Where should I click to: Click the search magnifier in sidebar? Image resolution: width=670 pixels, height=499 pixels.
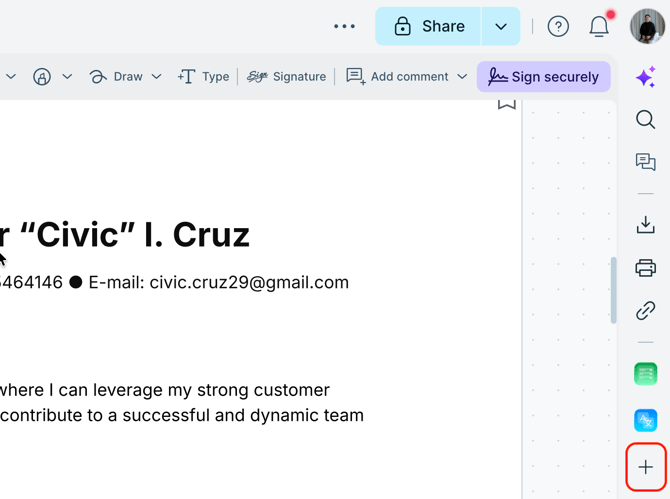click(646, 120)
